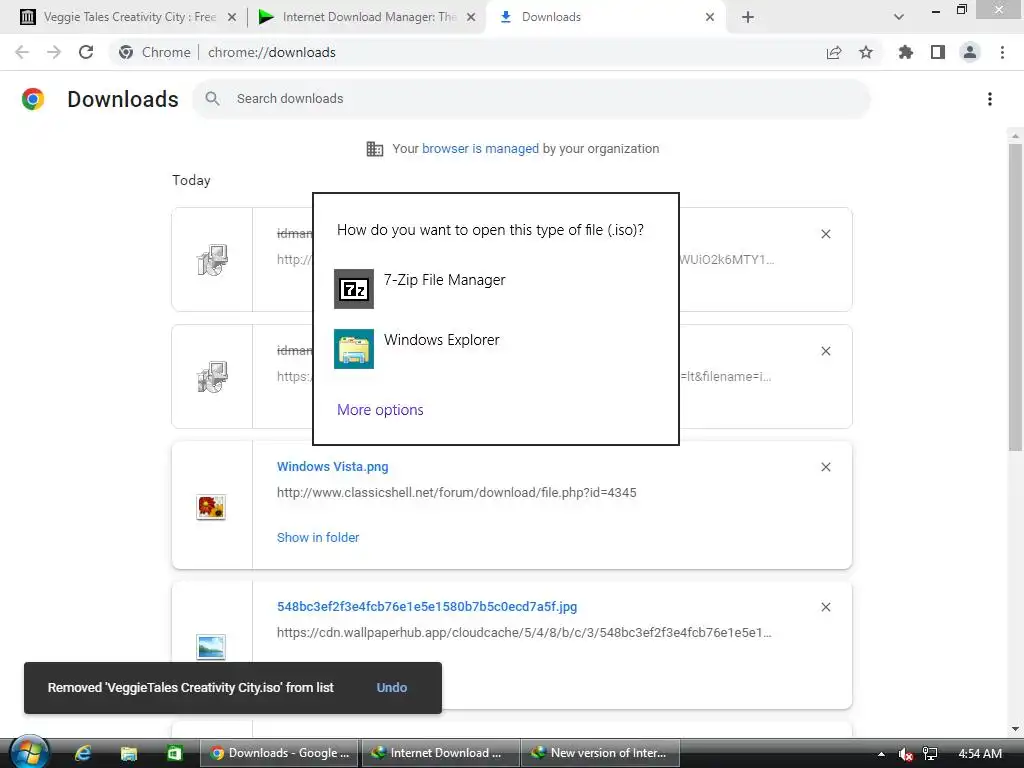Undo removal of VeggieTales Creativity City.iso

(x=392, y=688)
